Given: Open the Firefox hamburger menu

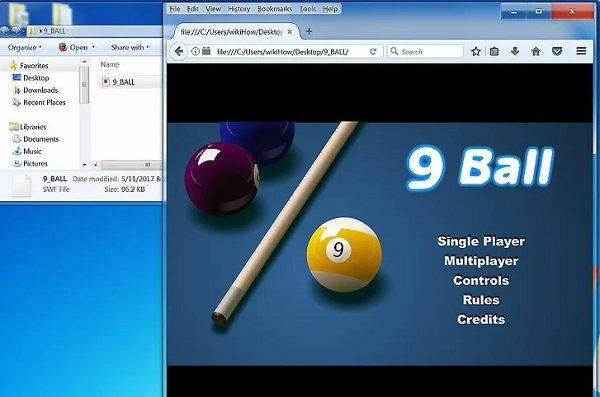Looking at the screenshot, I should 581,51.
